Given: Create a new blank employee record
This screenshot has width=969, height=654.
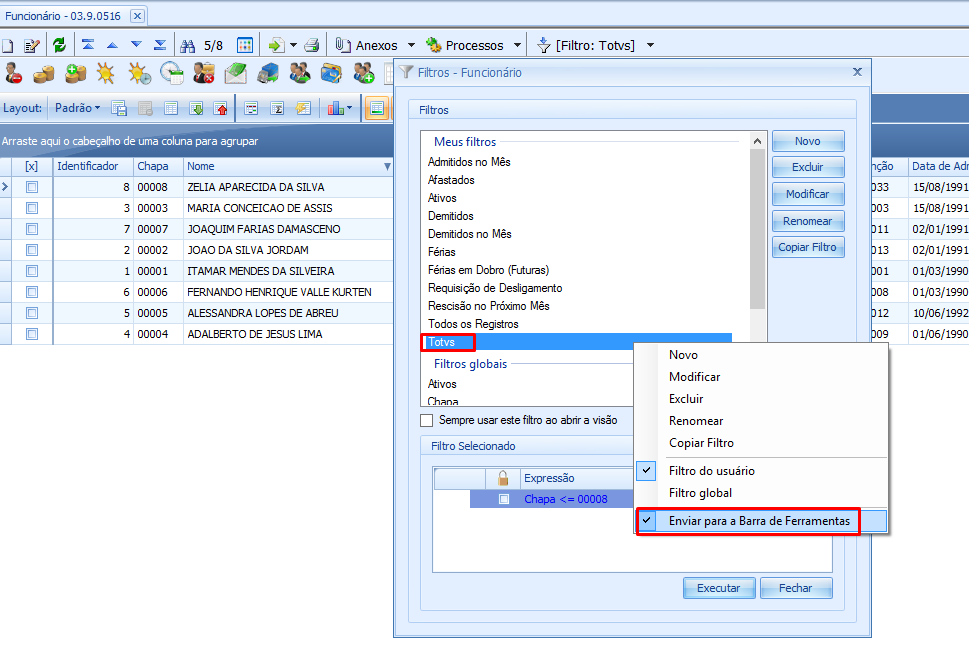Looking at the screenshot, I should click(x=7, y=45).
